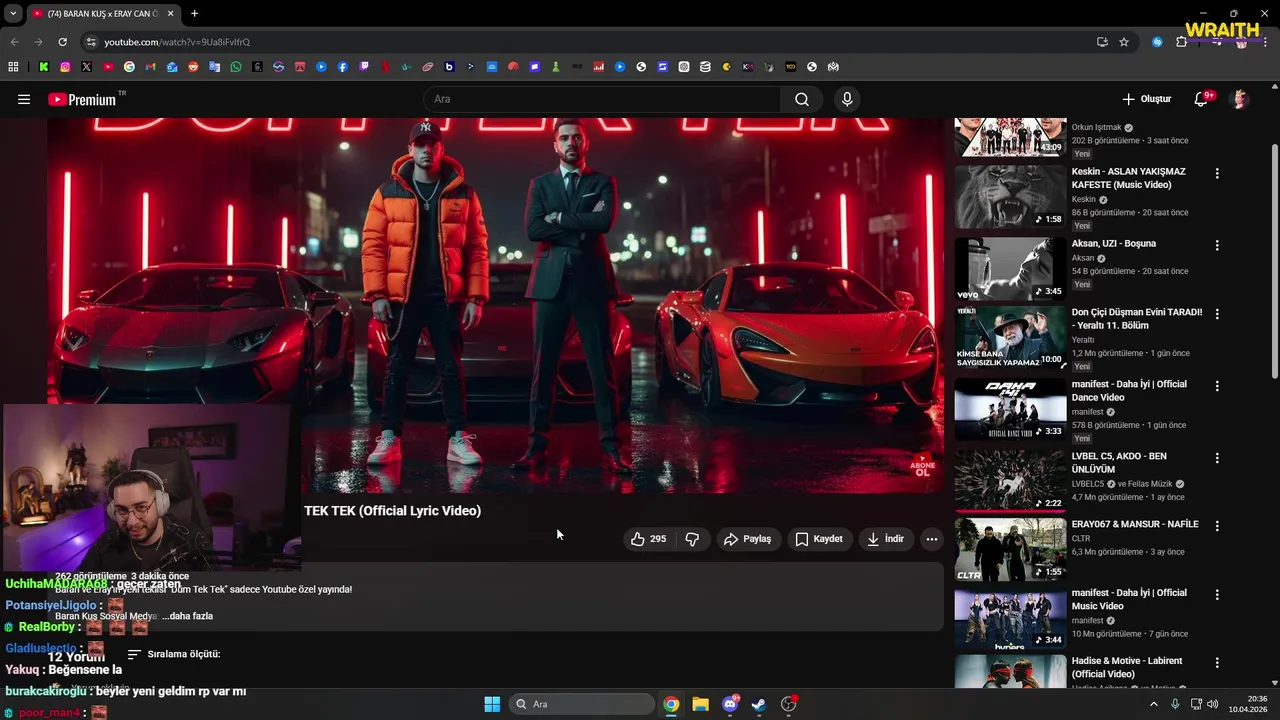Open Steam from the taskbar
Viewport: 1280px width, 720px height.
[x=759, y=704]
